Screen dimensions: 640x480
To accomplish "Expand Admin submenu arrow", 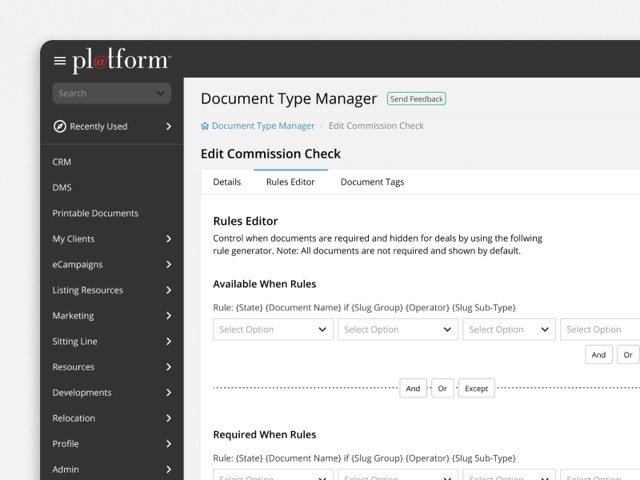I will (169, 469).
